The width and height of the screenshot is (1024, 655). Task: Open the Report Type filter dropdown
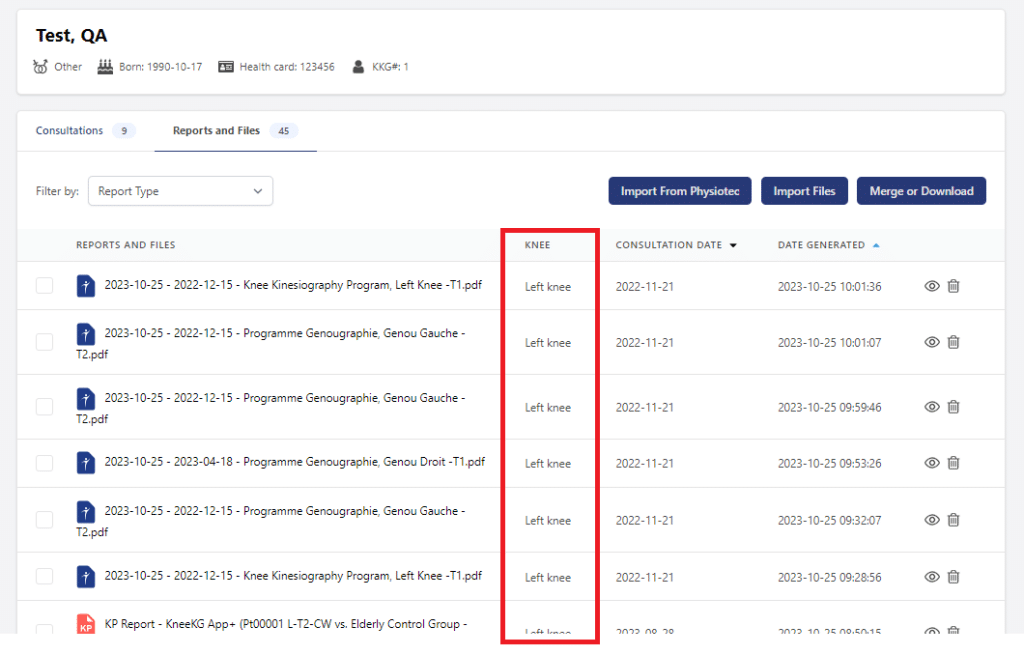180,191
